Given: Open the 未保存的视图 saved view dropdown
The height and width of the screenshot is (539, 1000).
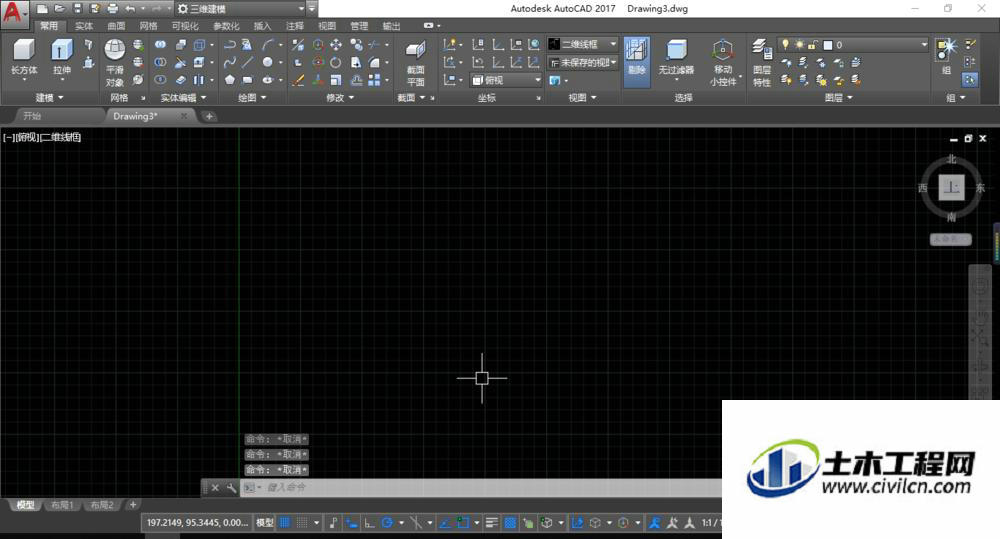Looking at the screenshot, I should point(583,63).
